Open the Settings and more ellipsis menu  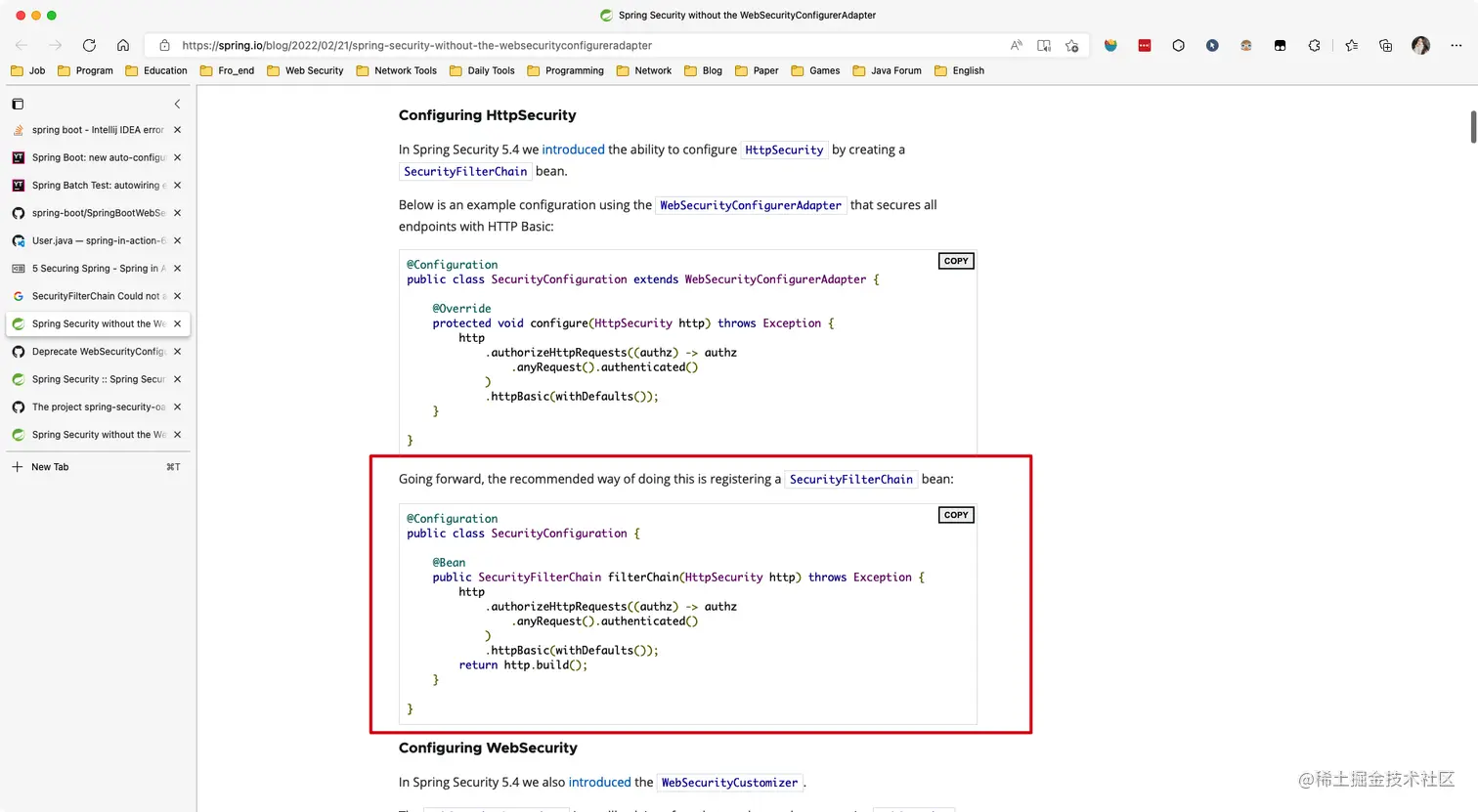tap(1456, 45)
